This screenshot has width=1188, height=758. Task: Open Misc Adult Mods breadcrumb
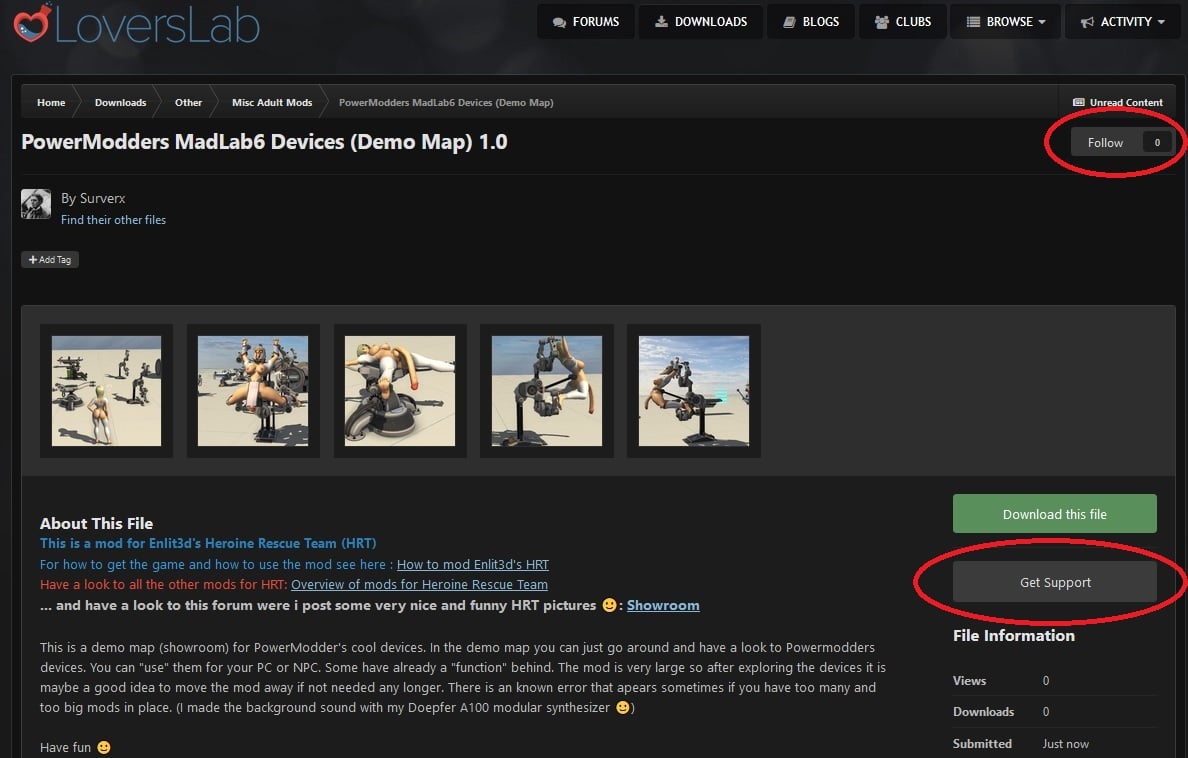[272, 102]
